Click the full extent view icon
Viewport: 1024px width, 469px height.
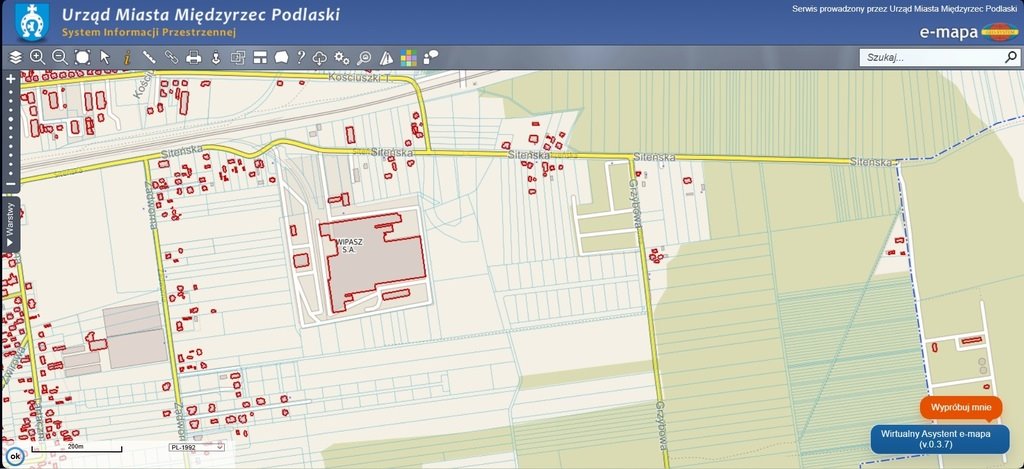point(82,57)
